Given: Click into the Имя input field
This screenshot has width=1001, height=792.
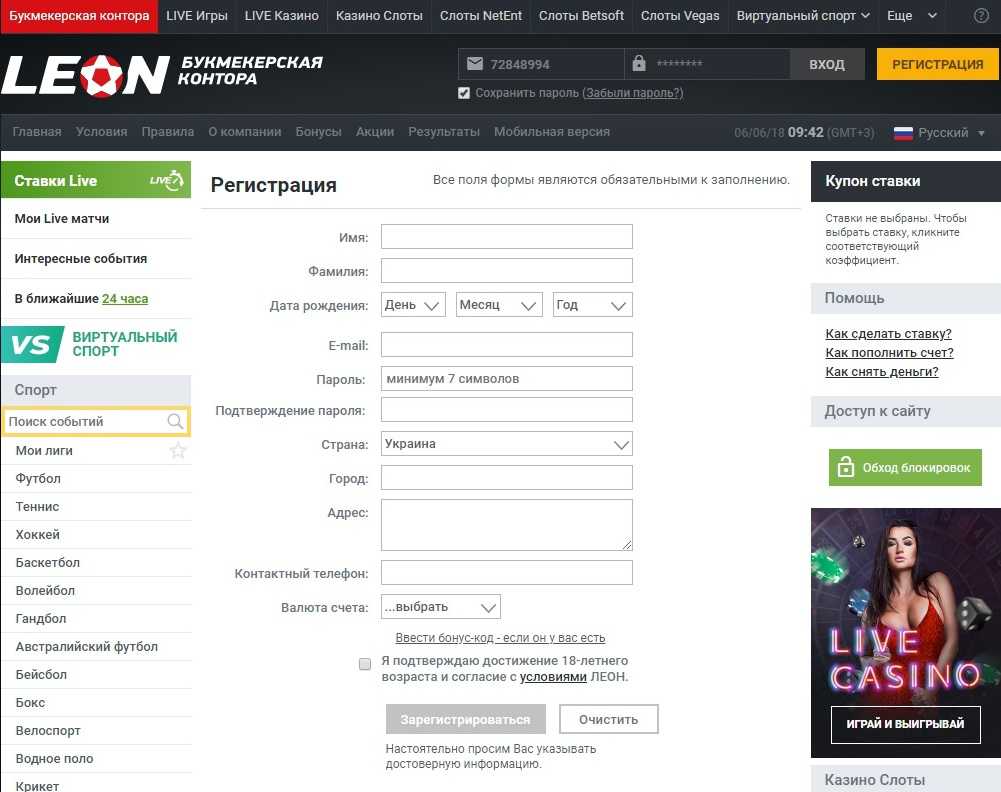Looking at the screenshot, I should 507,237.
